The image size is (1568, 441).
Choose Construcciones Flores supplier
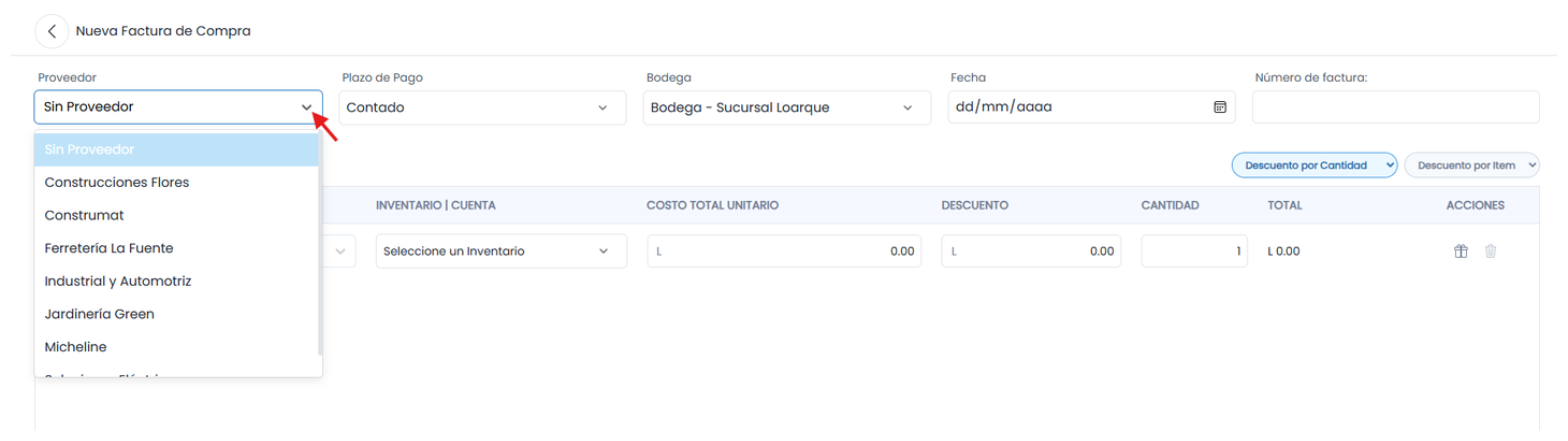[x=176, y=183]
